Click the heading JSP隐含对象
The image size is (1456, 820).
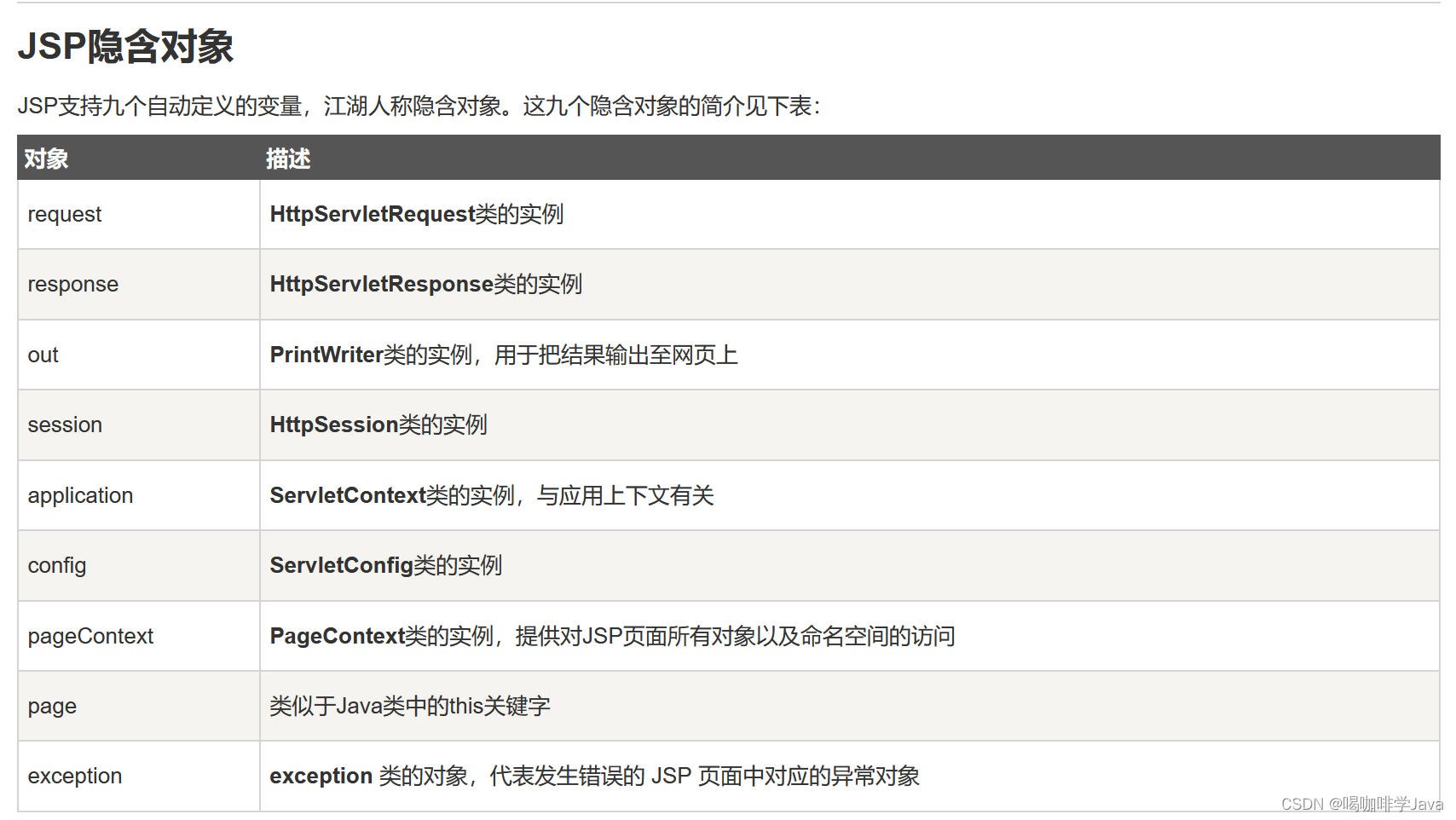pyautogui.click(x=126, y=49)
